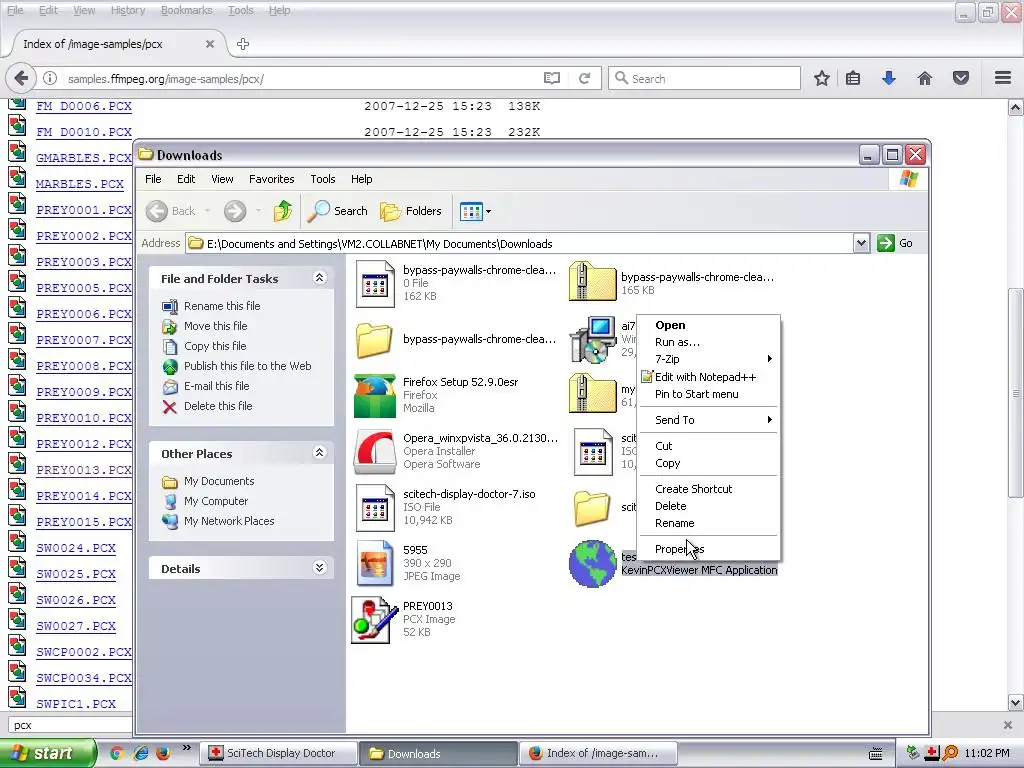1024x768 pixels.
Task: Select the Firefox Setup 52.9.0esr file icon
Action: pyautogui.click(x=374, y=395)
